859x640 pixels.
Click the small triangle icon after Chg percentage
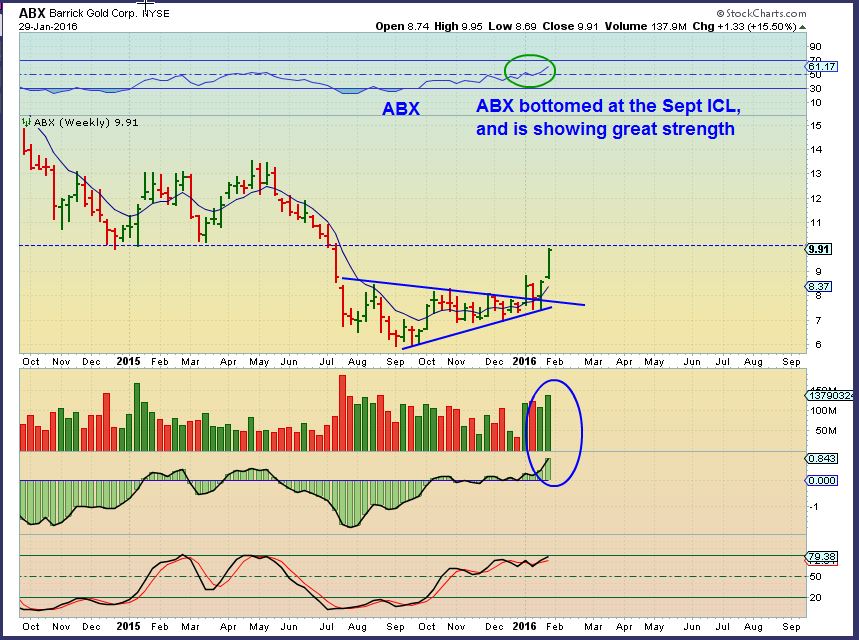pos(803,27)
